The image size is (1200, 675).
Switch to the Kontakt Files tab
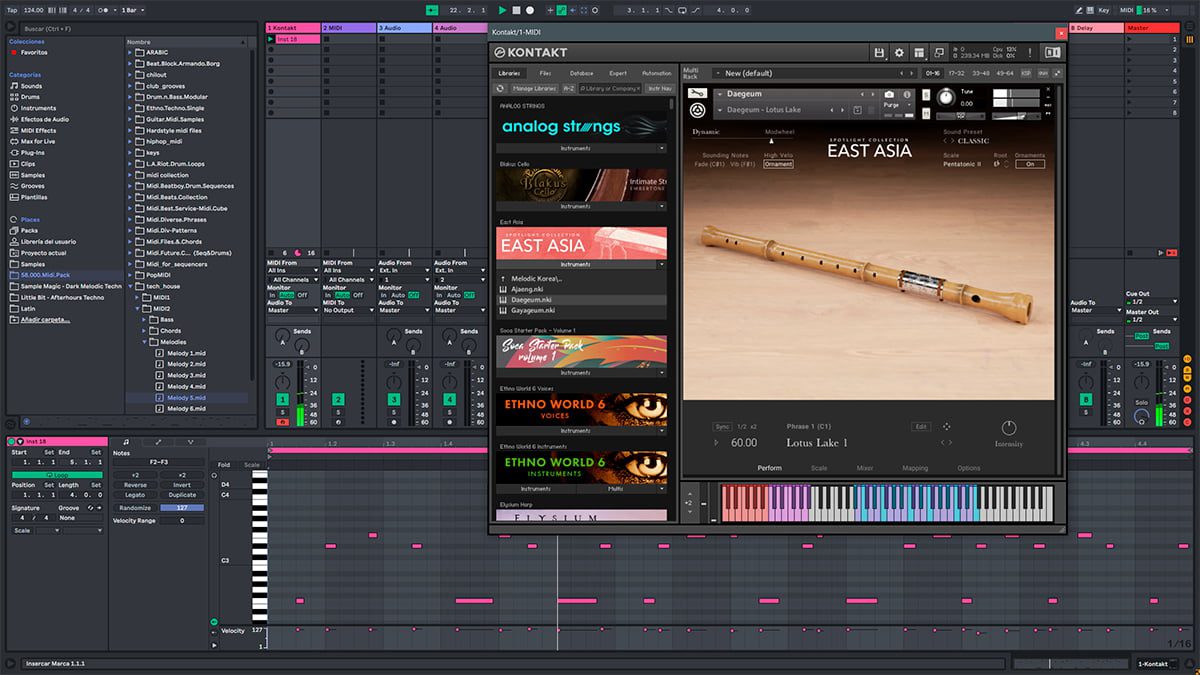click(545, 73)
